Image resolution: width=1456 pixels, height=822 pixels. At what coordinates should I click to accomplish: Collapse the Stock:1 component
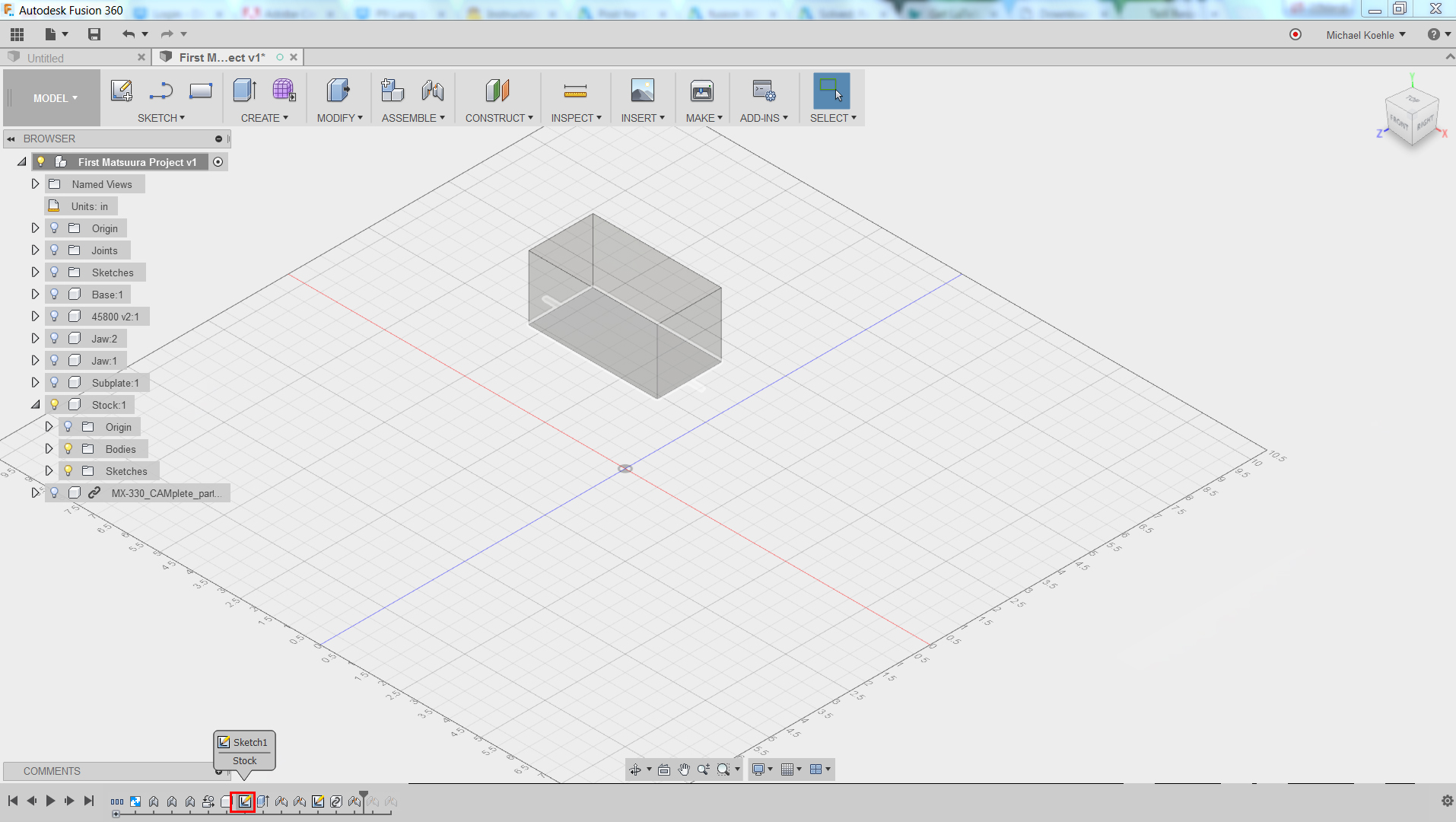click(35, 404)
